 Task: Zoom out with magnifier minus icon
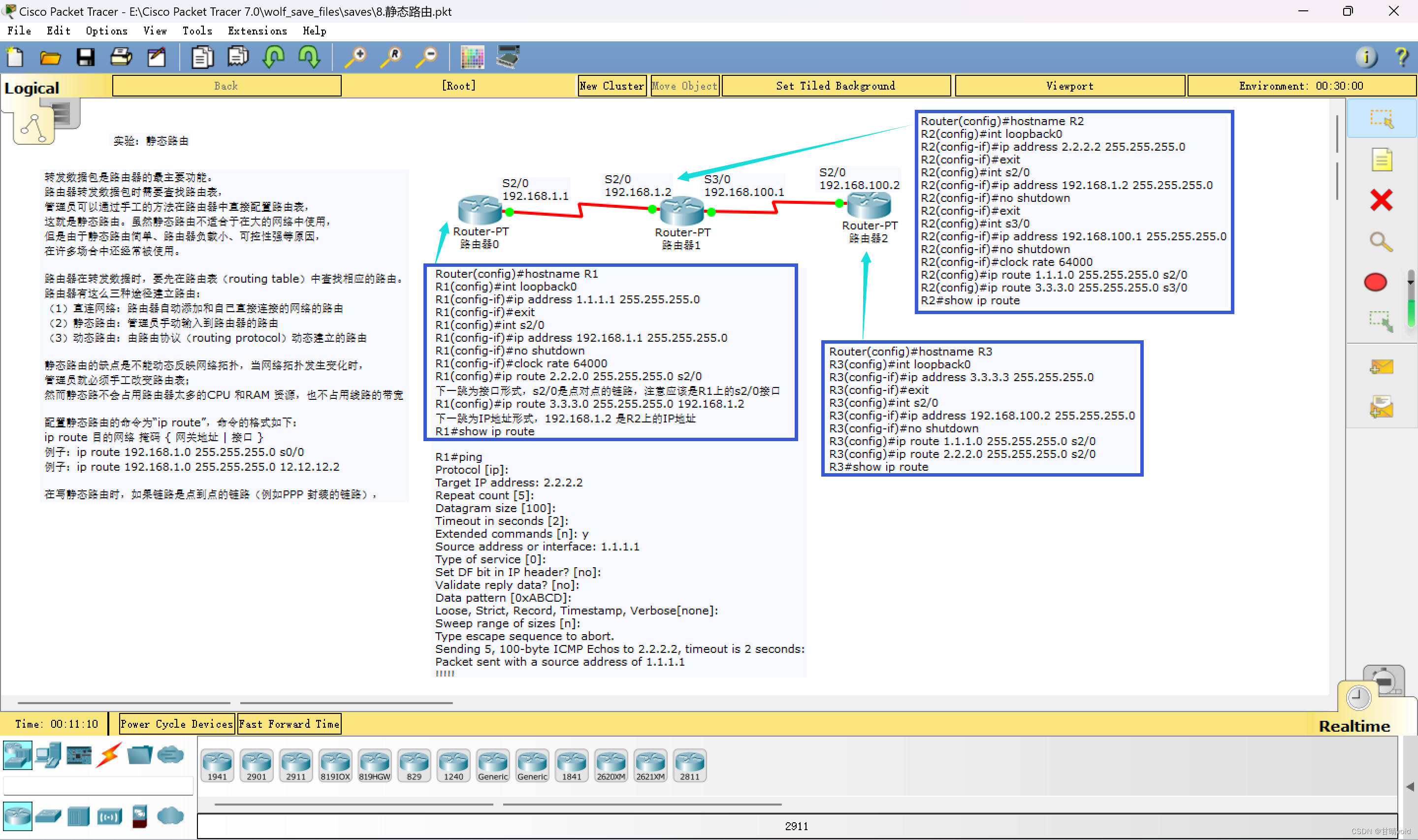pyautogui.click(x=427, y=57)
